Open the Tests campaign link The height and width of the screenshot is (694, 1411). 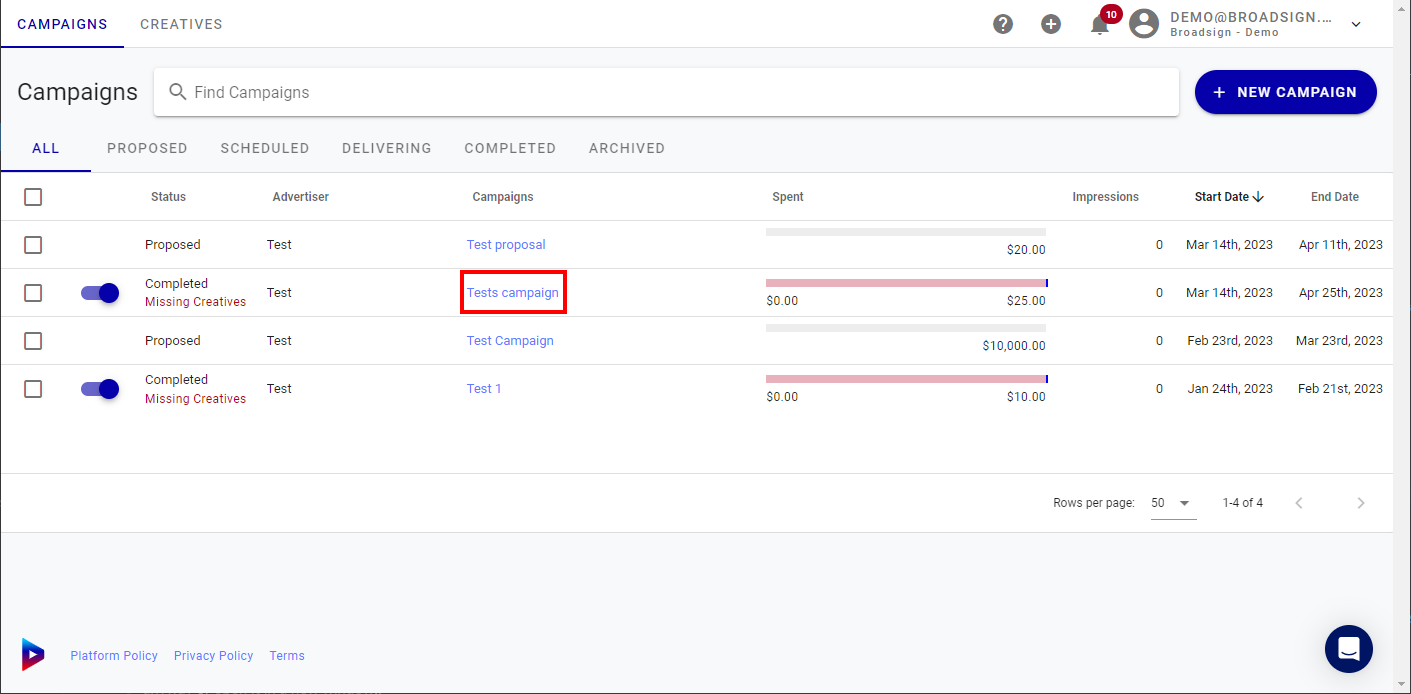click(x=513, y=293)
